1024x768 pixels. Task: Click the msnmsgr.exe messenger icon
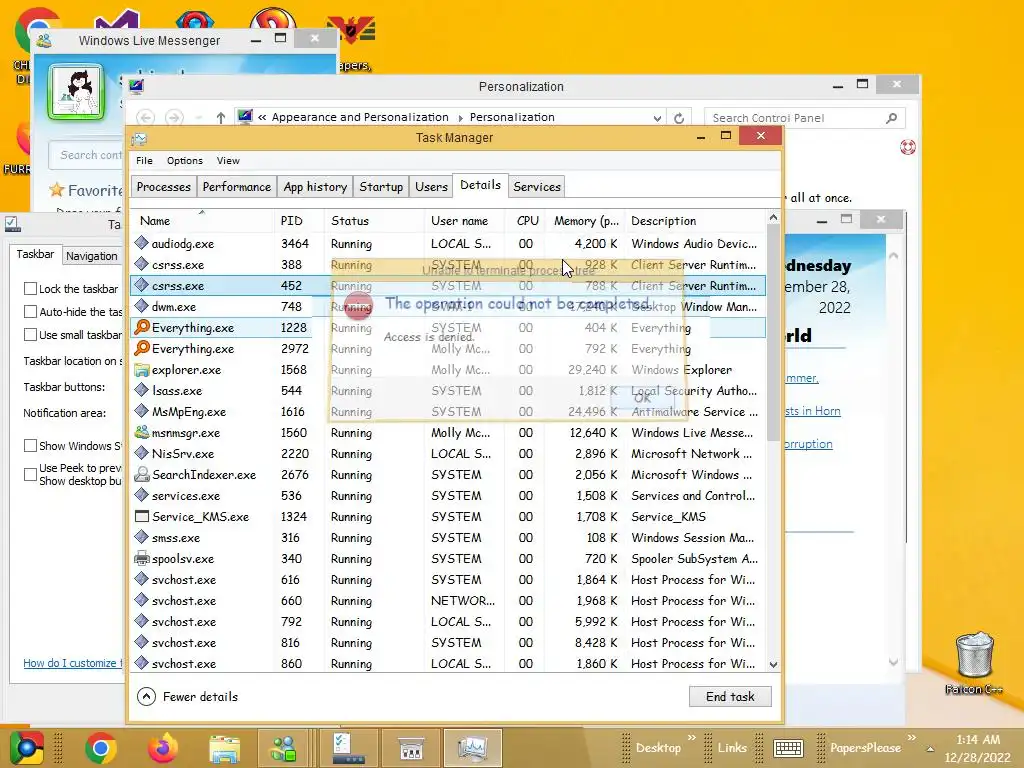[x=141, y=432]
